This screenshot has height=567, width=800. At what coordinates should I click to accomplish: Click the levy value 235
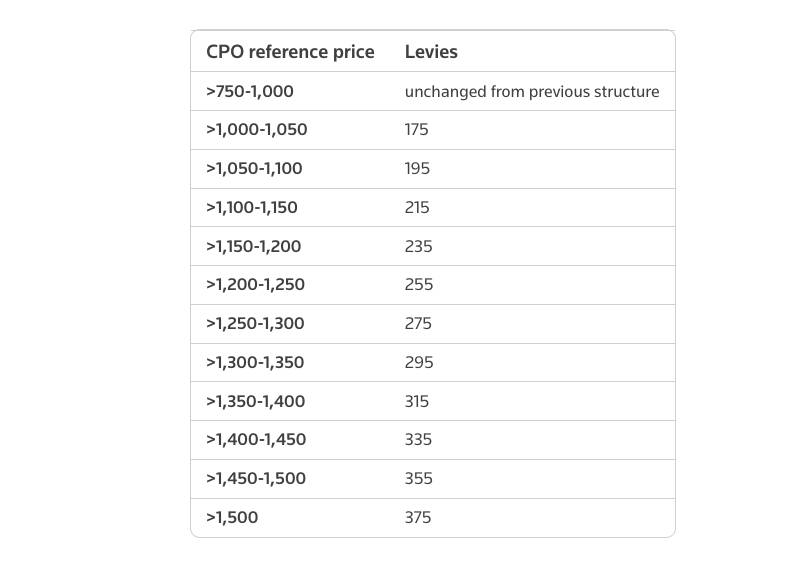(418, 246)
